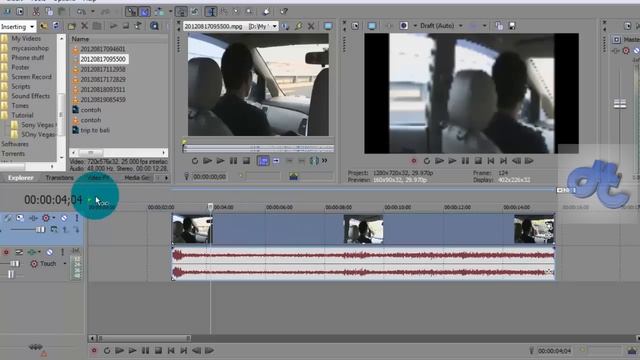Open video track automation settings dropdown arrow
640x360 pixels.
[54, 218]
